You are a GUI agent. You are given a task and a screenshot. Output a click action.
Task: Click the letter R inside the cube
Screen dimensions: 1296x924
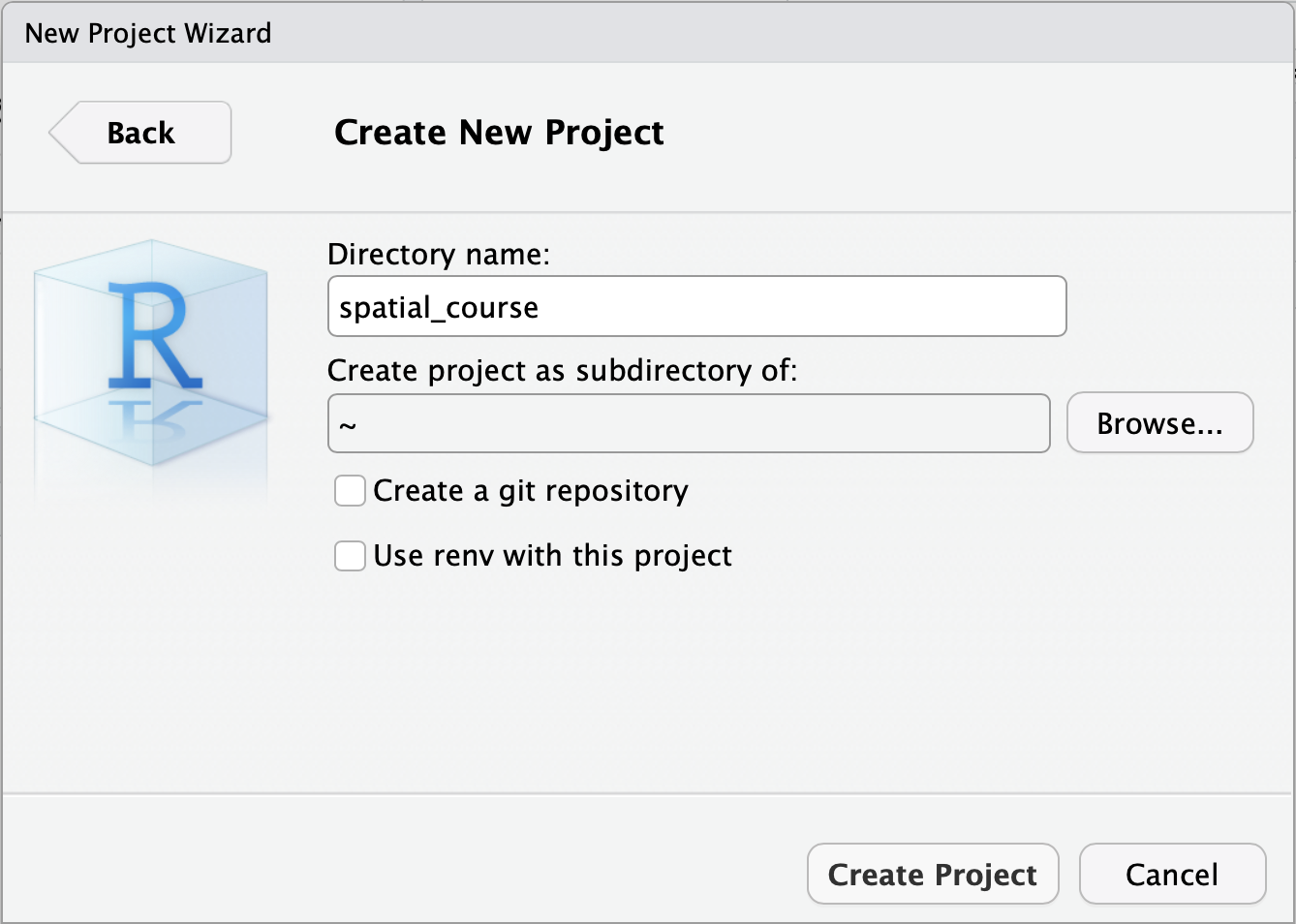pos(153,335)
